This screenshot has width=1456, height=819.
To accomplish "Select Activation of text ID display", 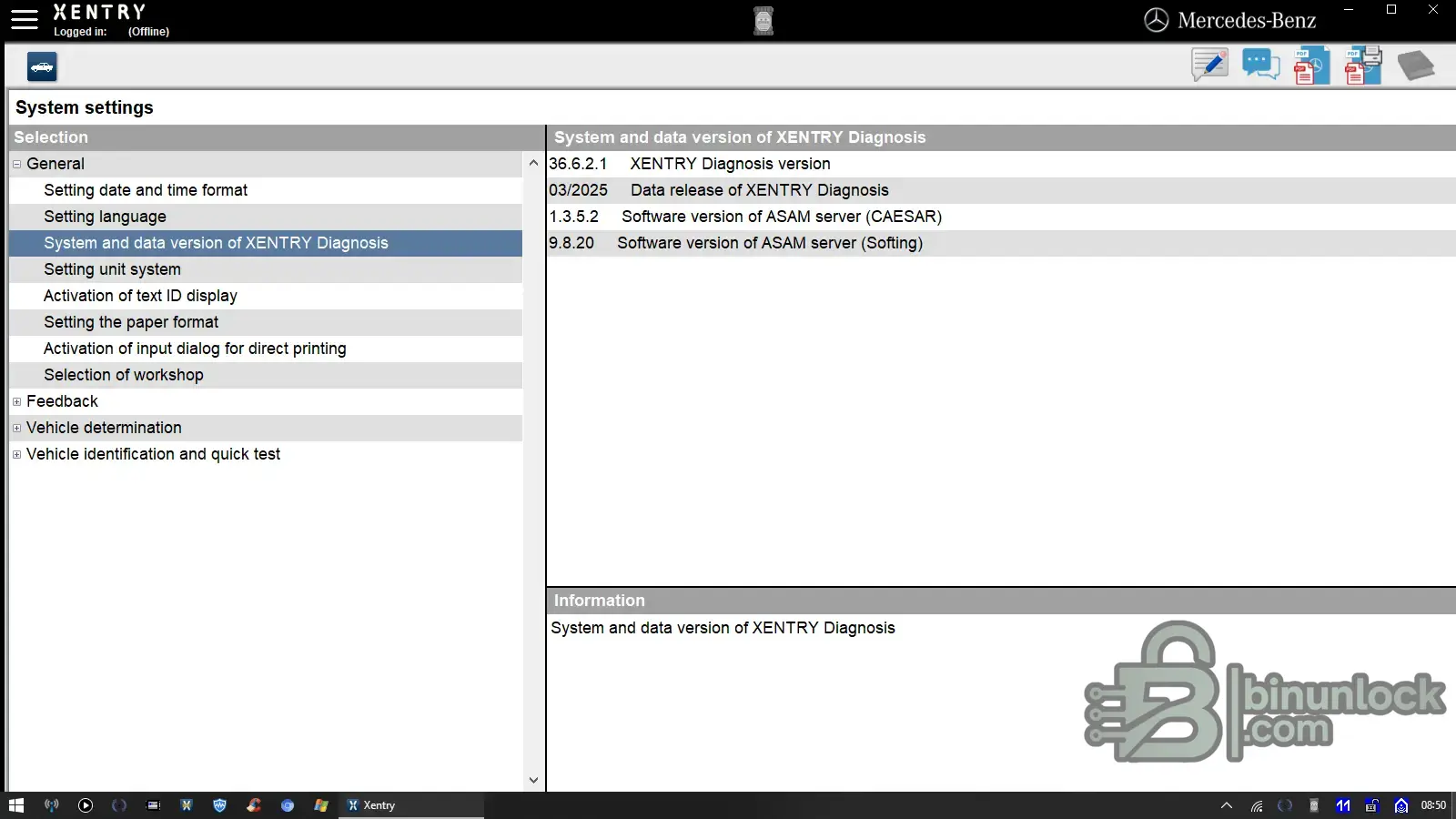I will point(140,296).
